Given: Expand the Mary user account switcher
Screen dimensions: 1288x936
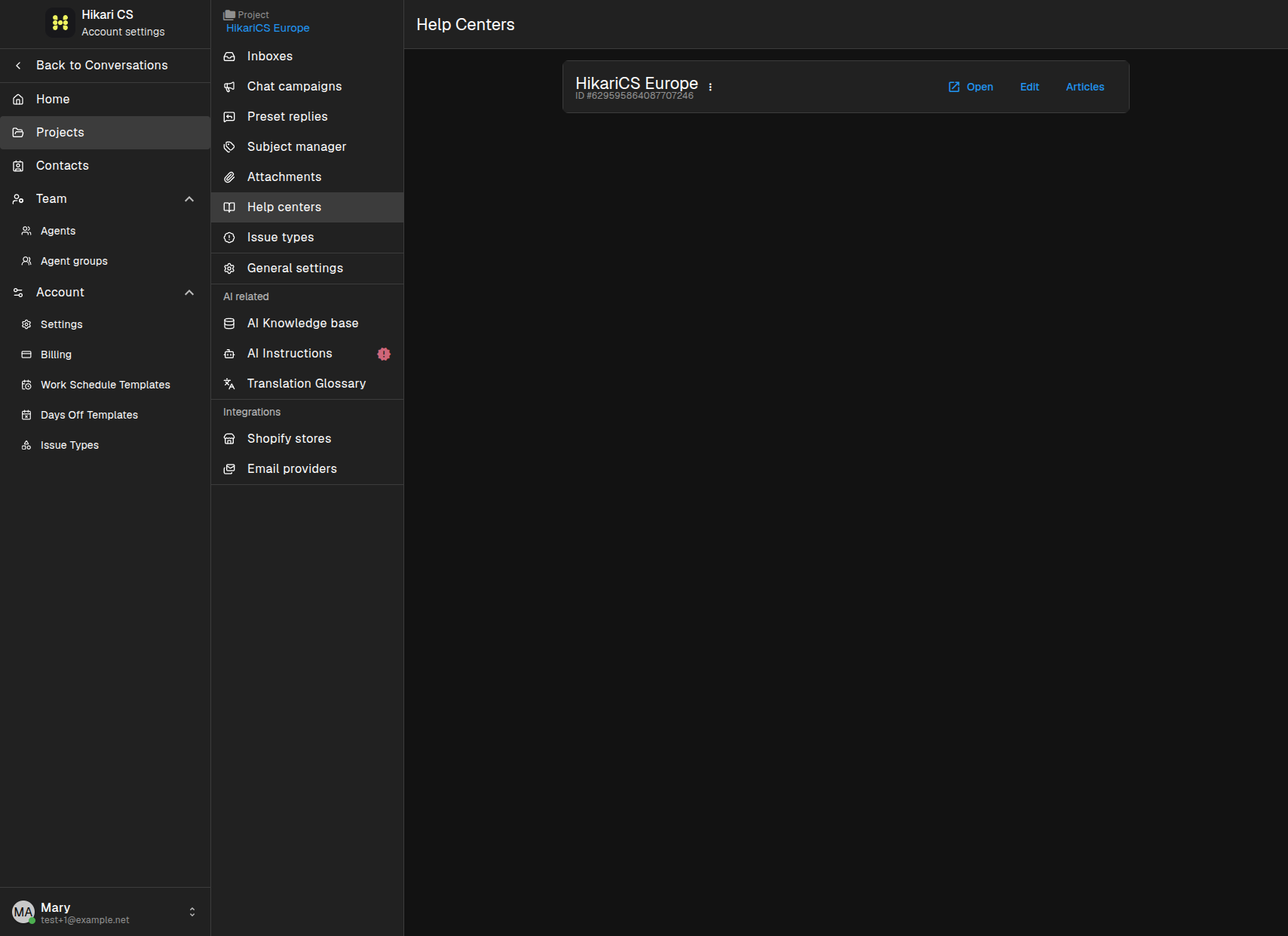Looking at the screenshot, I should tap(192, 912).
